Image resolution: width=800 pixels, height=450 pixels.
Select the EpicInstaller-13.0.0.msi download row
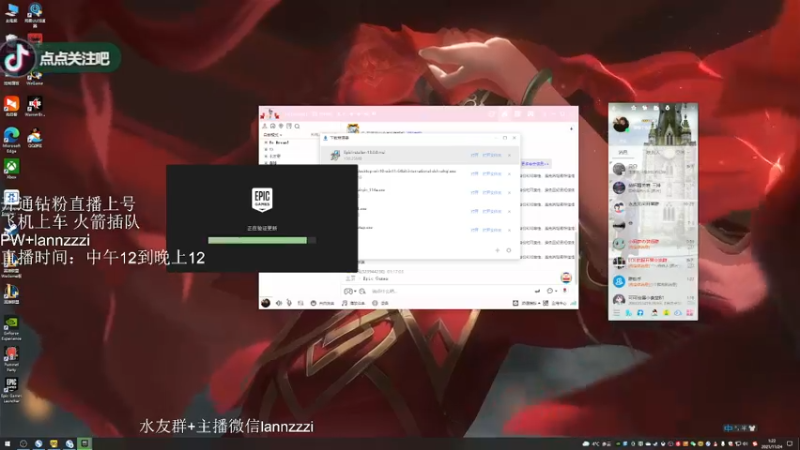tap(419, 155)
